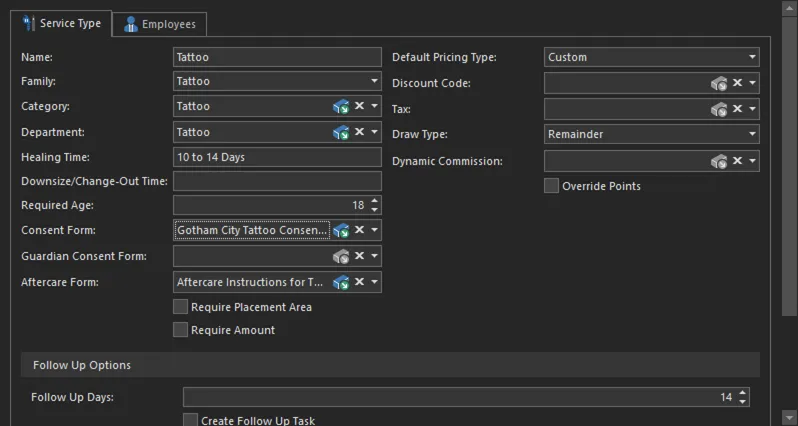The height and width of the screenshot is (426, 798).
Task: Select the Service Type tab
Action: (x=61, y=23)
